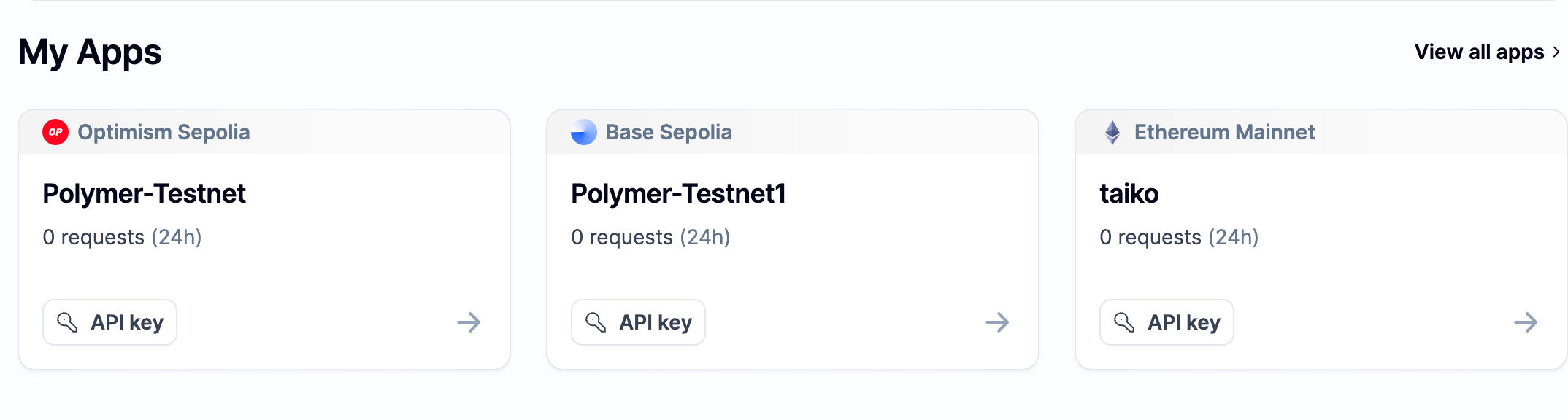Click key icon on Polymer-Testnet1 card
1568x420 pixels.
[596, 322]
